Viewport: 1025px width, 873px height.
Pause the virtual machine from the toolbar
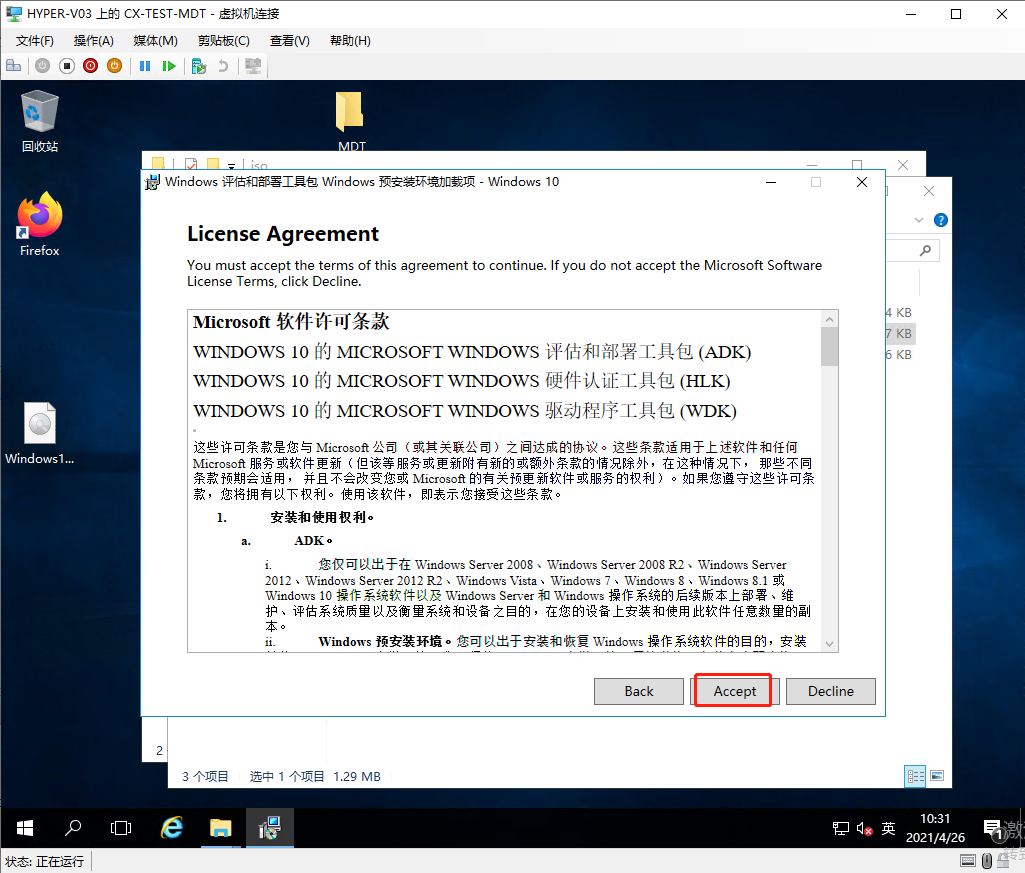(x=145, y=65)
